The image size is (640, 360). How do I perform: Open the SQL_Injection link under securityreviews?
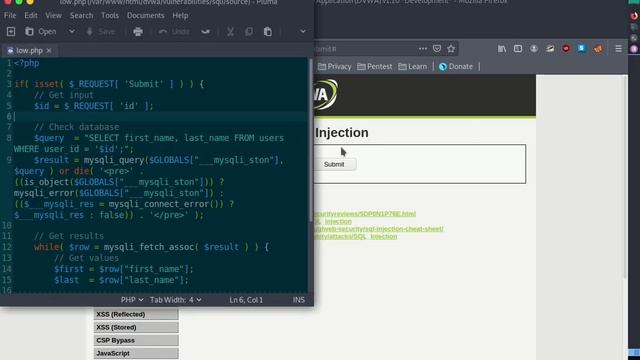pyautogui.click(x=333, y=221)
